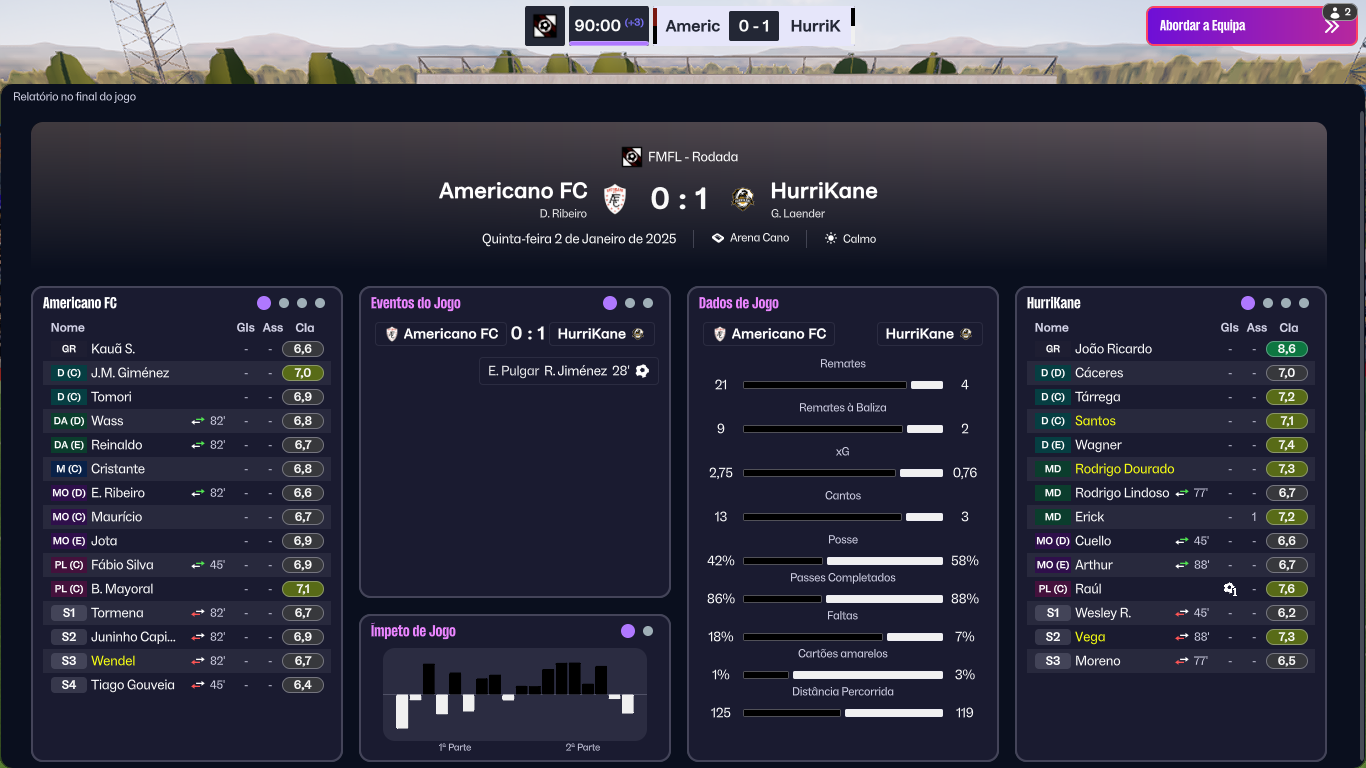The image size is (1366, 768).
Task: Open player Rodrigo Dourado in HurriKane list
Action: [1124, 469]
